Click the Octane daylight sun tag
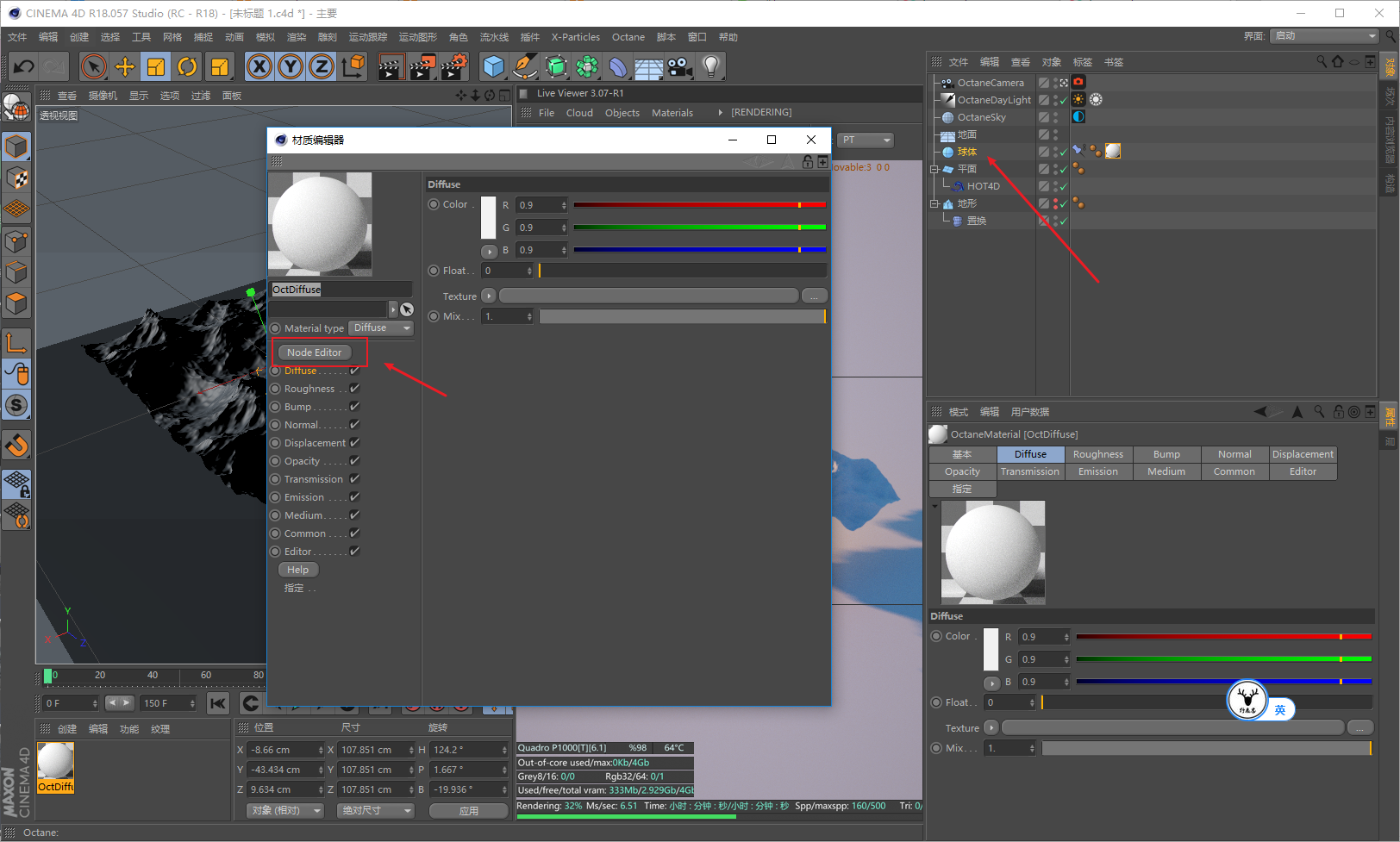Screen dimensions: 1400x842 pos(1078,100)
